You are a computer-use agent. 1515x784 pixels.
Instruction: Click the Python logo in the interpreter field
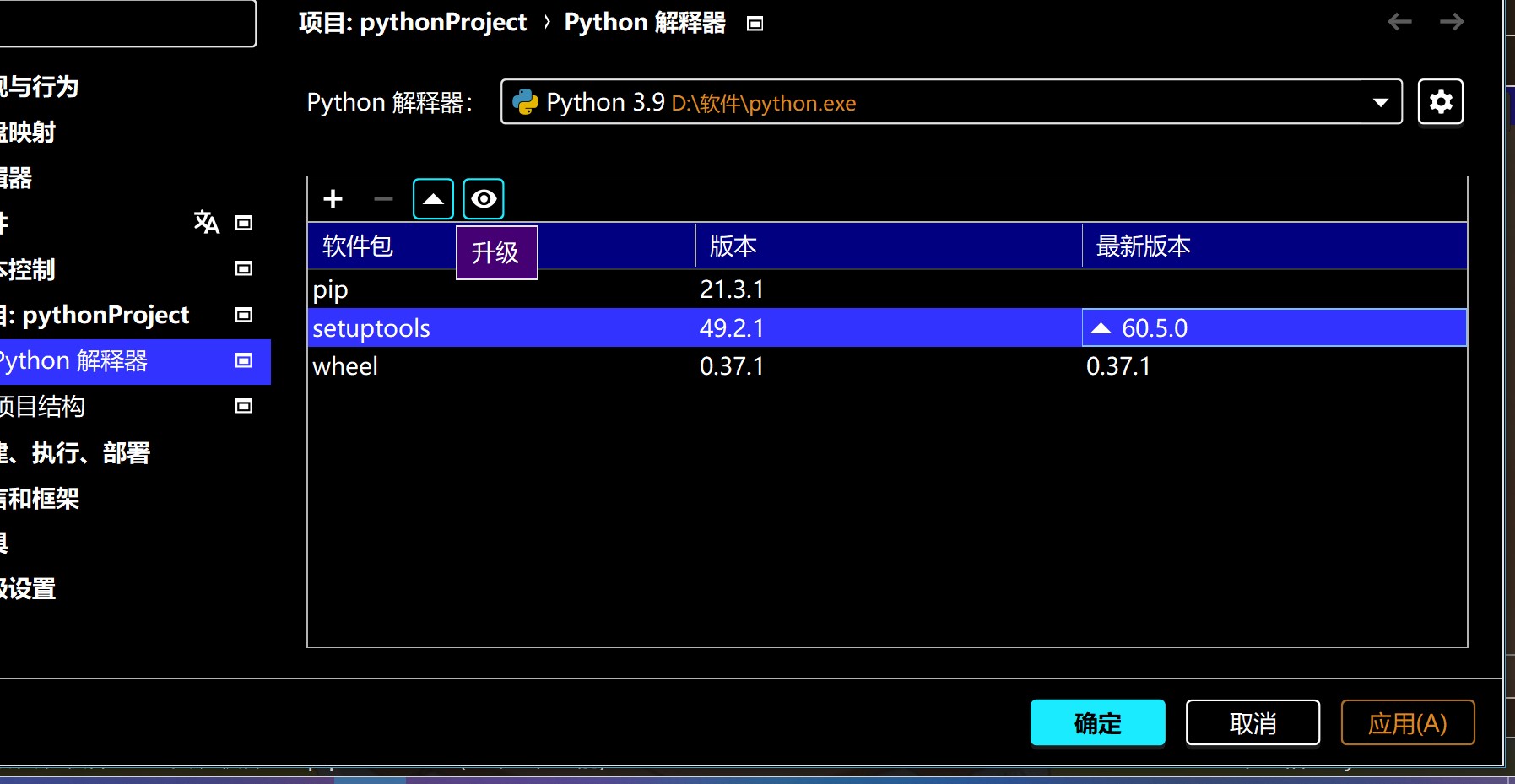point(527,101)
